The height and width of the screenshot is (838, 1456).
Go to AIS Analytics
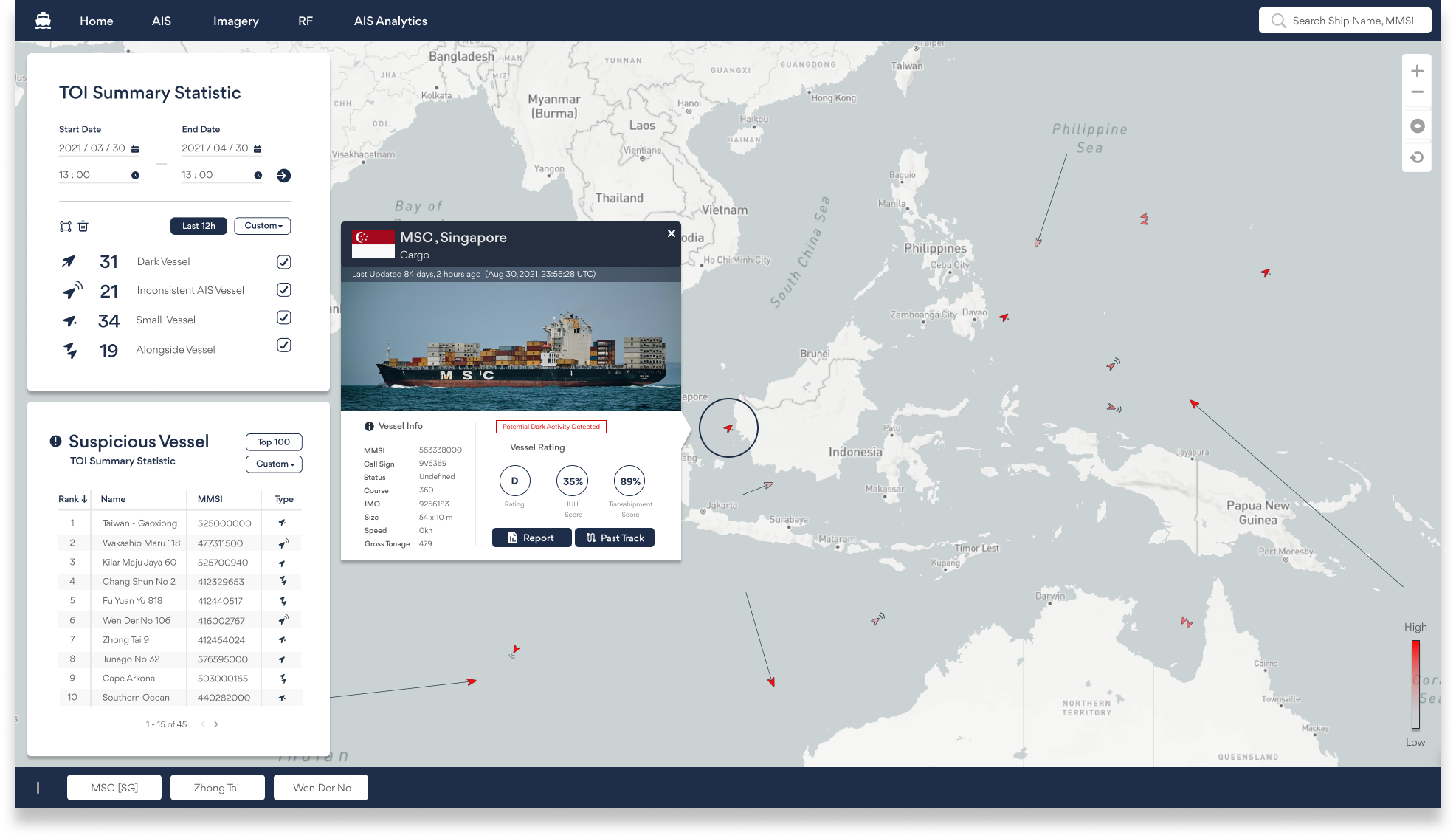pos(390,21)
